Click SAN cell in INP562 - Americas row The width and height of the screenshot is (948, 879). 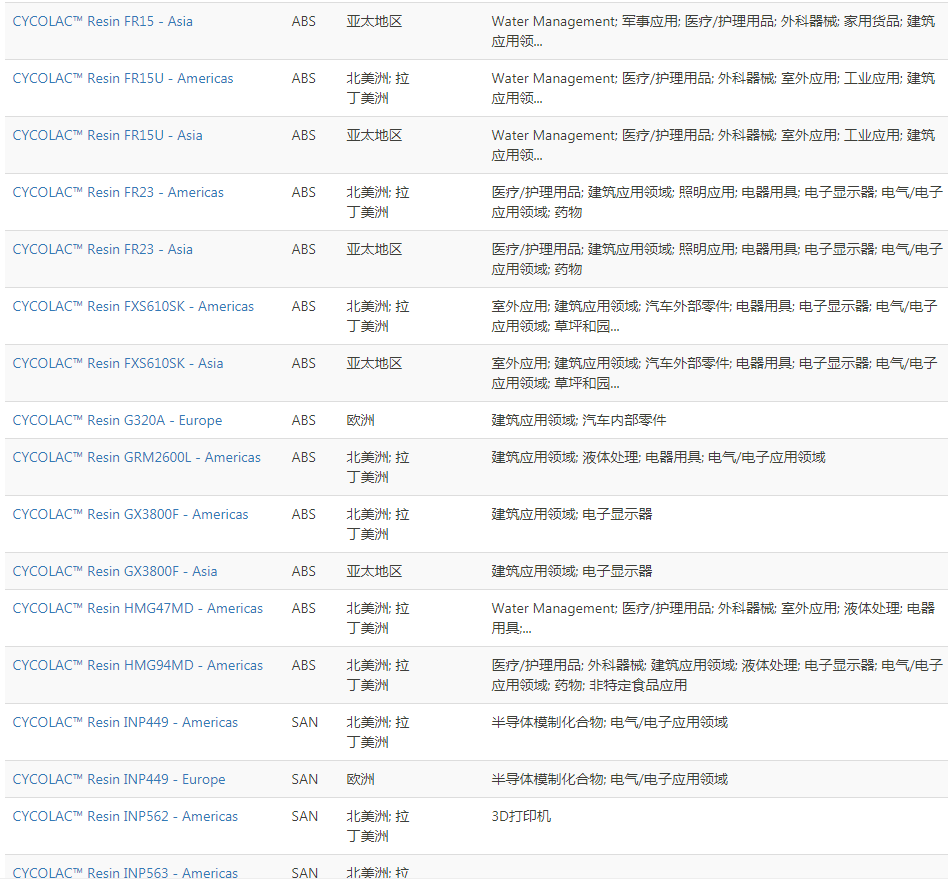(304, 816)
